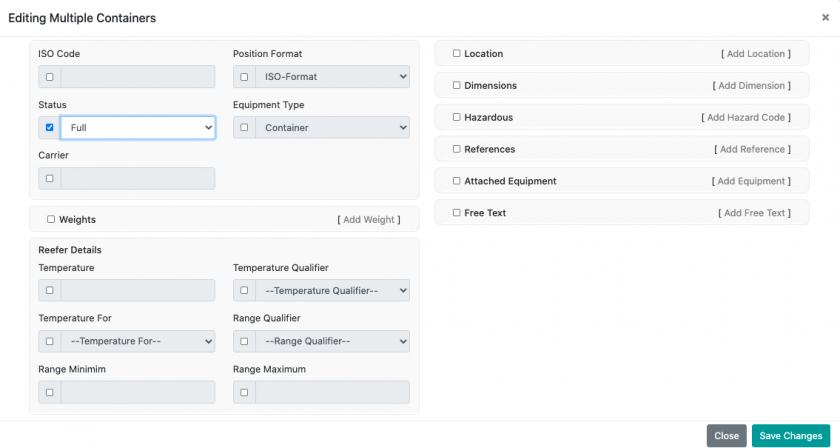
Task: Click the Add Equipment link
Action: pyautogui.click(x=751, y=181)
